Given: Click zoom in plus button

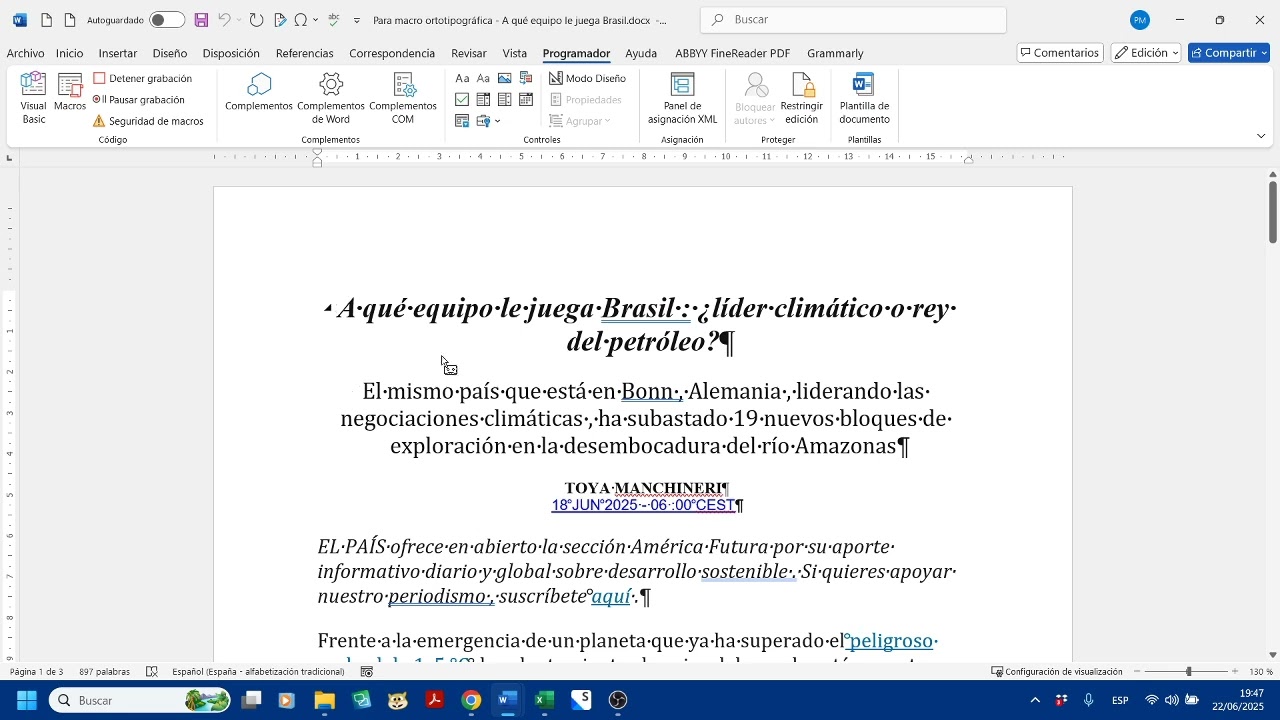Looking at the screenshot, I should pos(1236,672).
